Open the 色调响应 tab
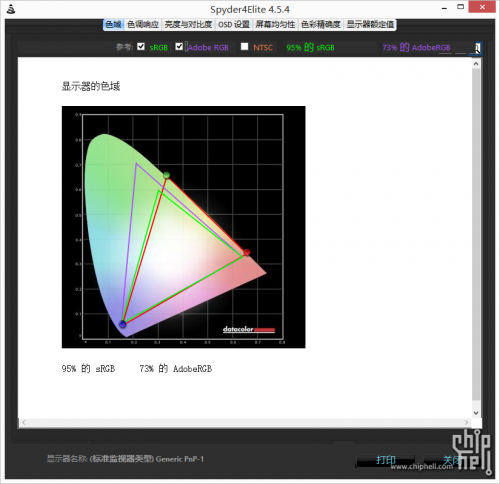The width and height of the screenshot is (500, 484). [143, 24]
